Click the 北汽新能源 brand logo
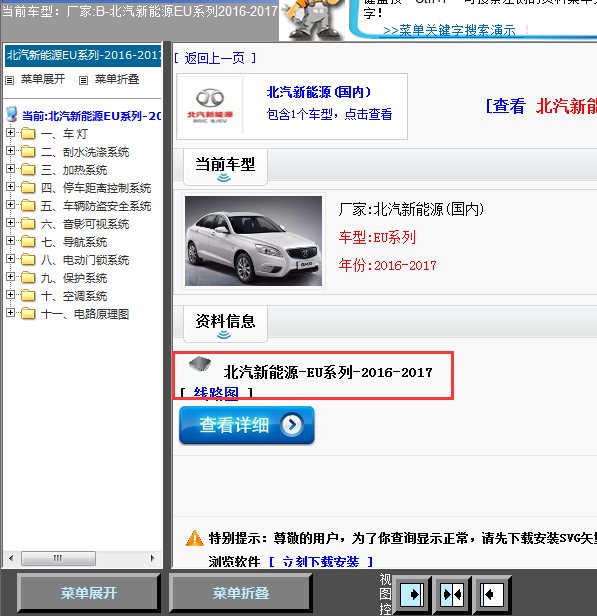597x616 pixels. pos(210,105)
